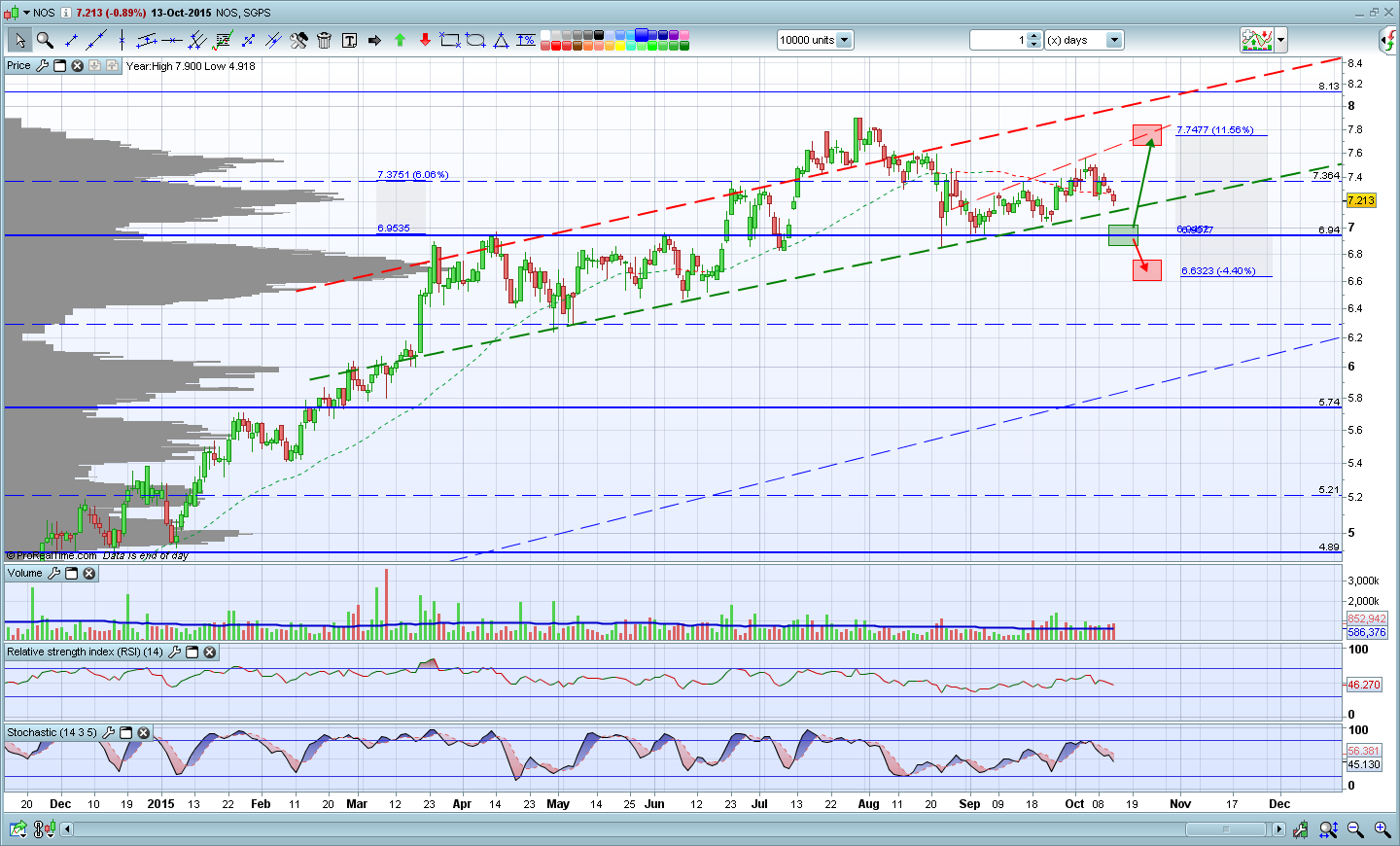Activate the magnifier zoom tool
The image size is (1400, 846).
pyautogui.click(x=45, y=40)
